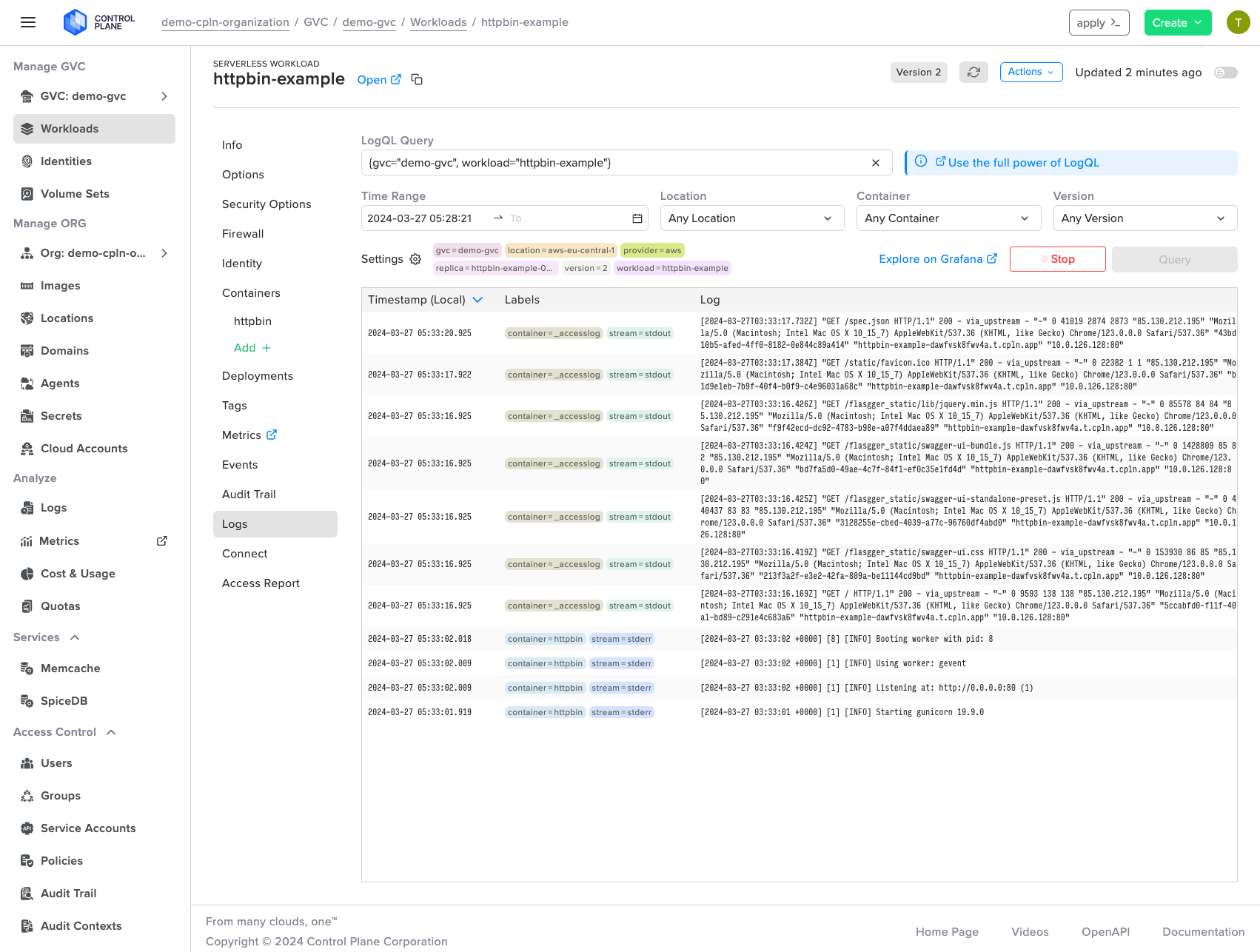
Task: Open the Time Range calendar icon
Action: 637,218
